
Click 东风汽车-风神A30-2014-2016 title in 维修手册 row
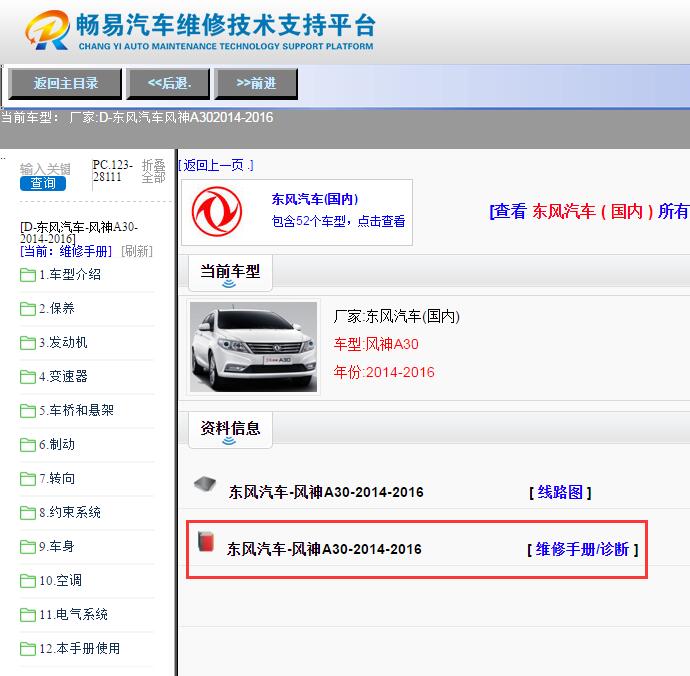[x=324, y=549]
